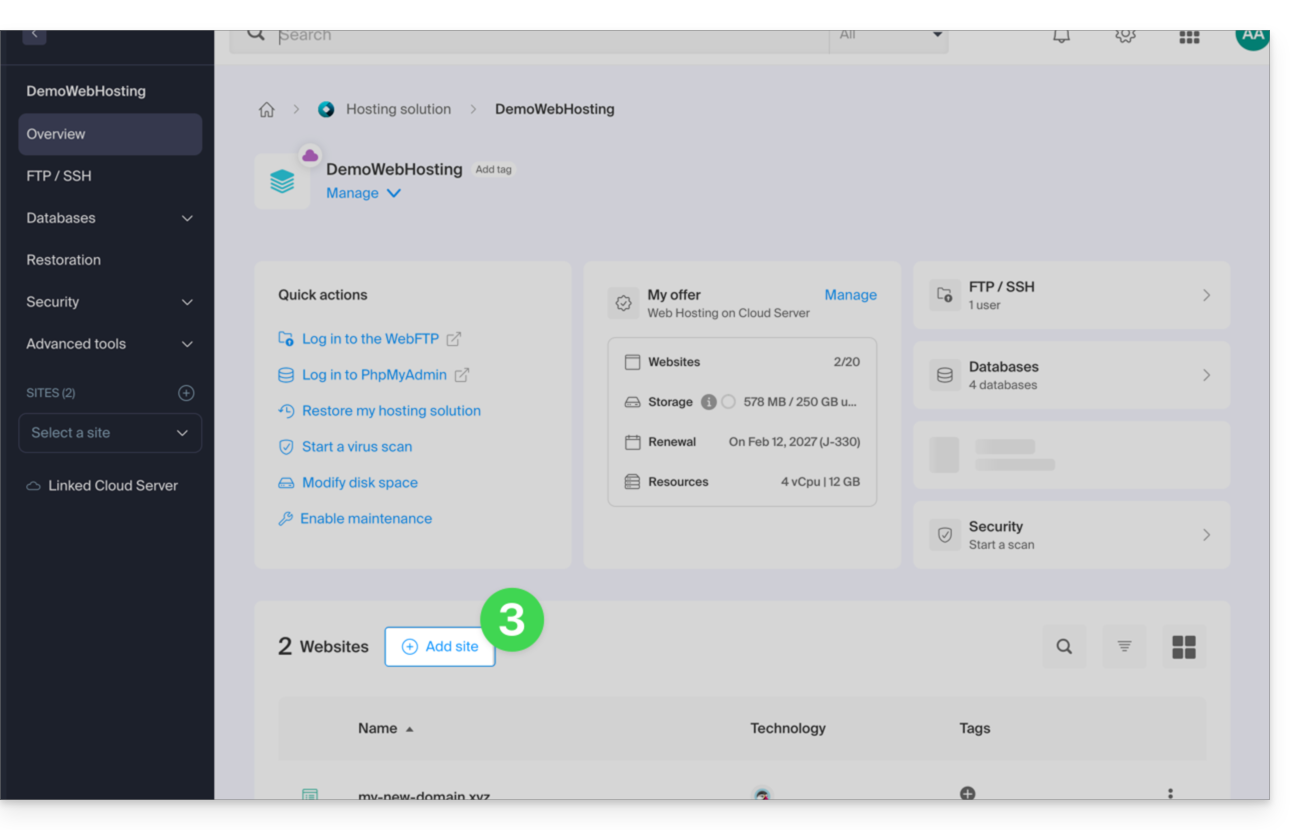Click the plus icon beside SITES (2)
Image resolution: width=1300 pixels, height=830 pixels.
[186, 393]
